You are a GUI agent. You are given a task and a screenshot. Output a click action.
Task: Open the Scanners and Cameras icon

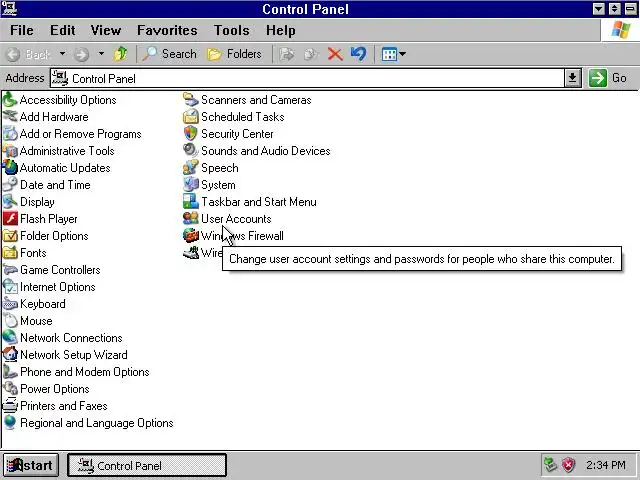coord(191,100)
